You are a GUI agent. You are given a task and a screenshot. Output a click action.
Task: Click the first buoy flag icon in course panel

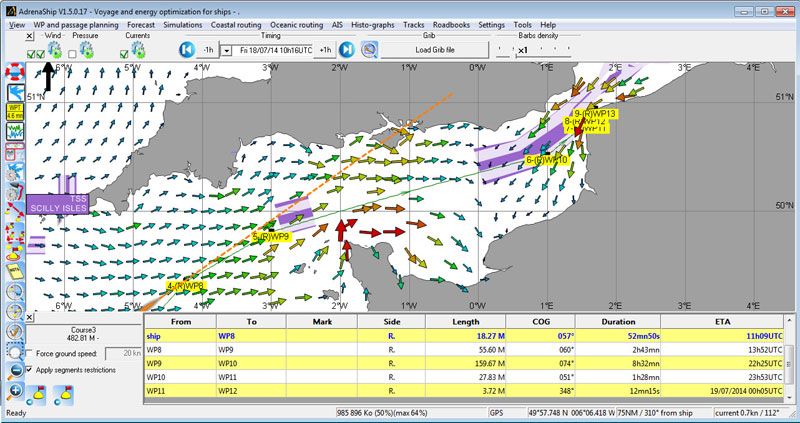pos(38,395)
